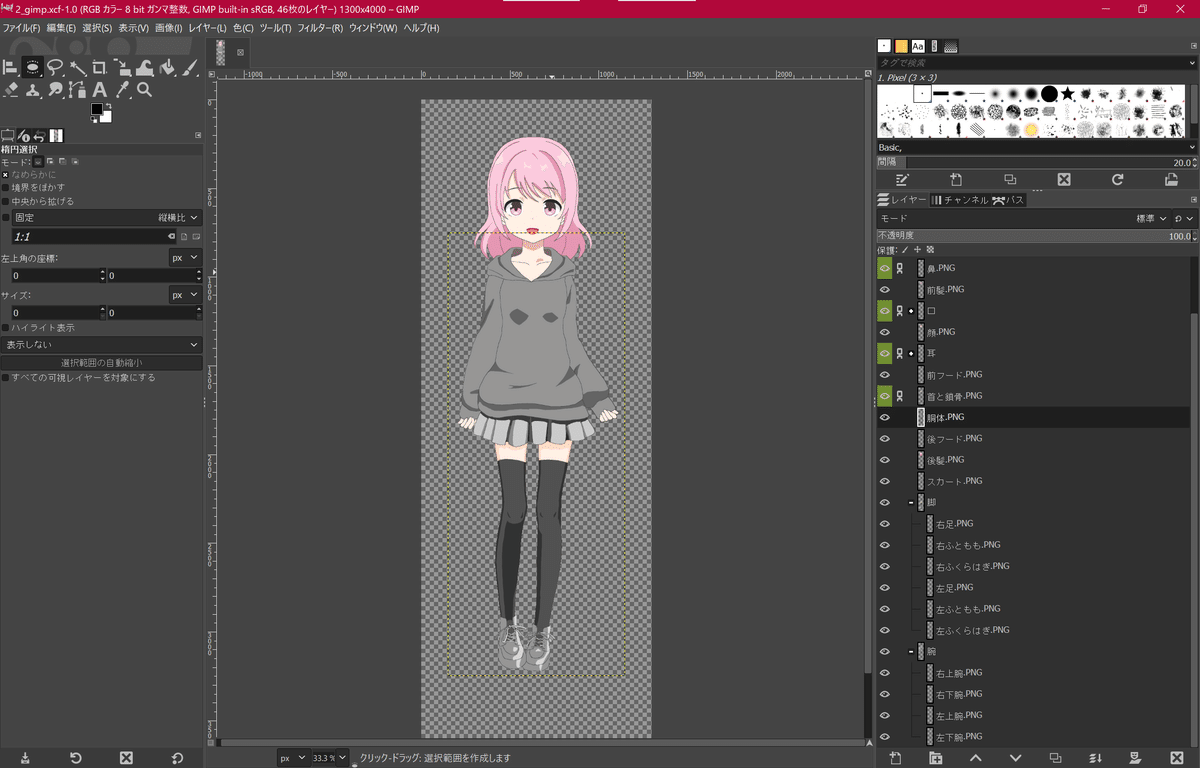This screenshot has height=768, width=1200.
Task: Select the Free Select lasso tool
Action: pyautogui.click(x=55, y=68)
